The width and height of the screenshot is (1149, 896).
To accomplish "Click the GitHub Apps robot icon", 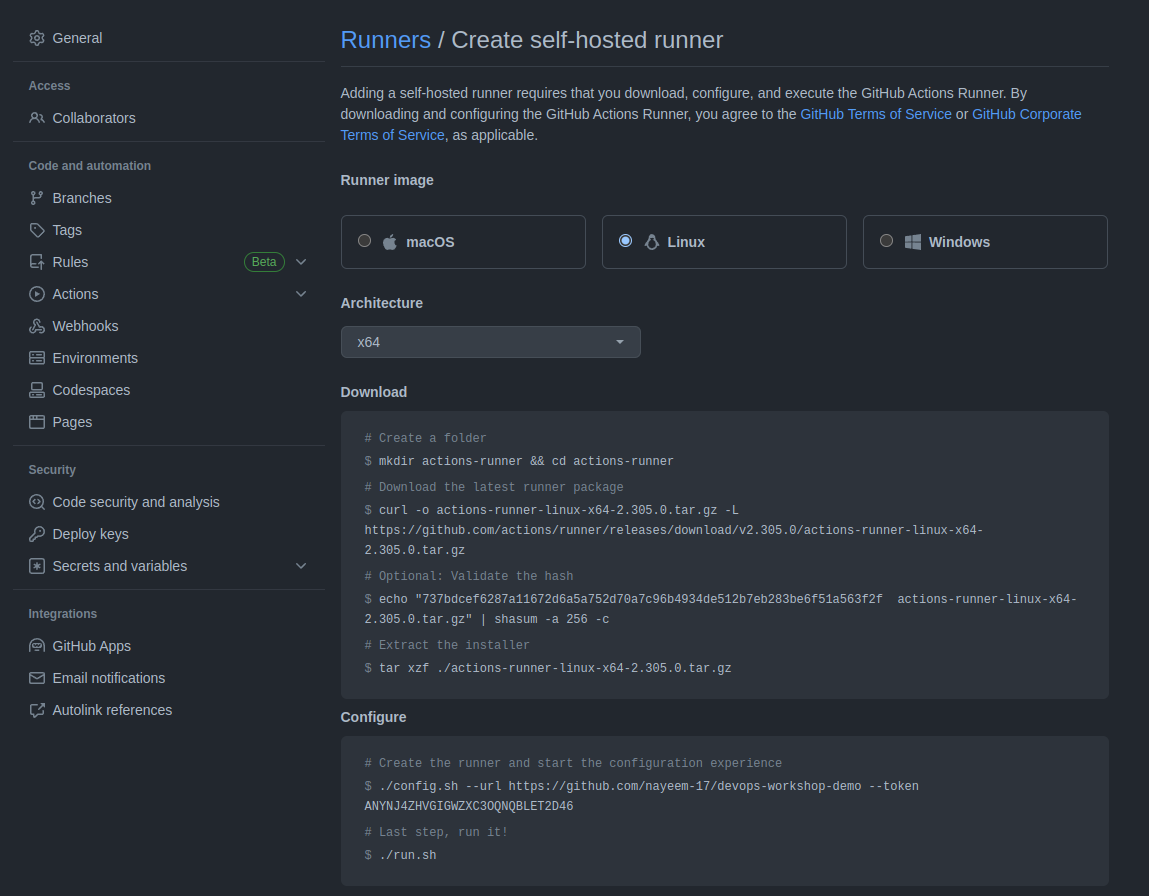I will 37,646.
